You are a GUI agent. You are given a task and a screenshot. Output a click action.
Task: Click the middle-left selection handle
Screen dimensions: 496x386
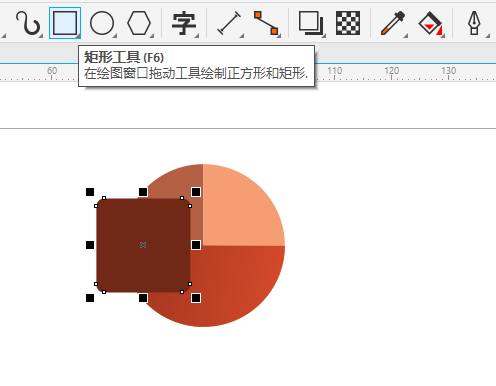click(90, 245)
